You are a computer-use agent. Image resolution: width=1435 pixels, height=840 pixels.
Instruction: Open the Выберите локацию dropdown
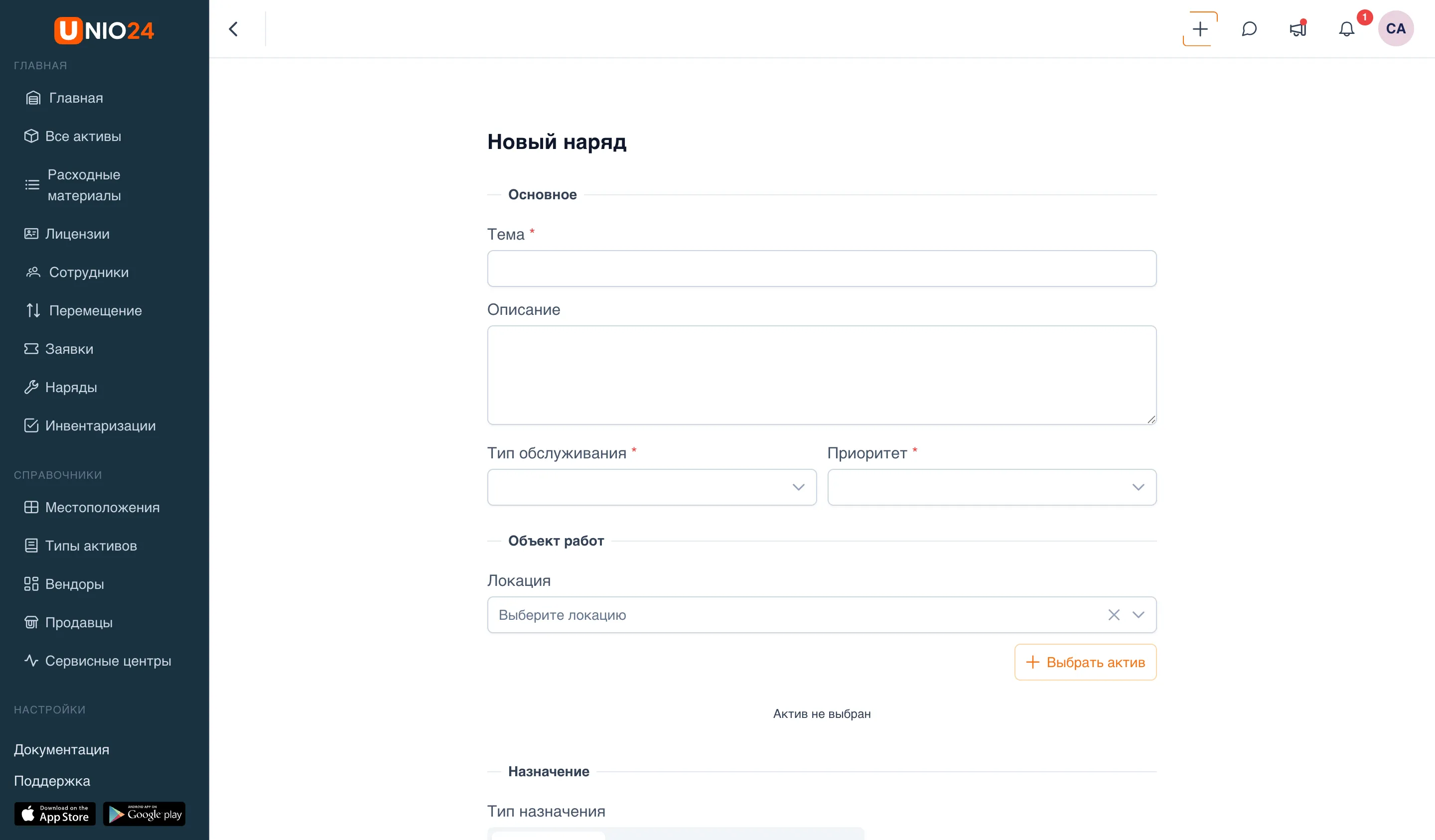tap(822, 615)
